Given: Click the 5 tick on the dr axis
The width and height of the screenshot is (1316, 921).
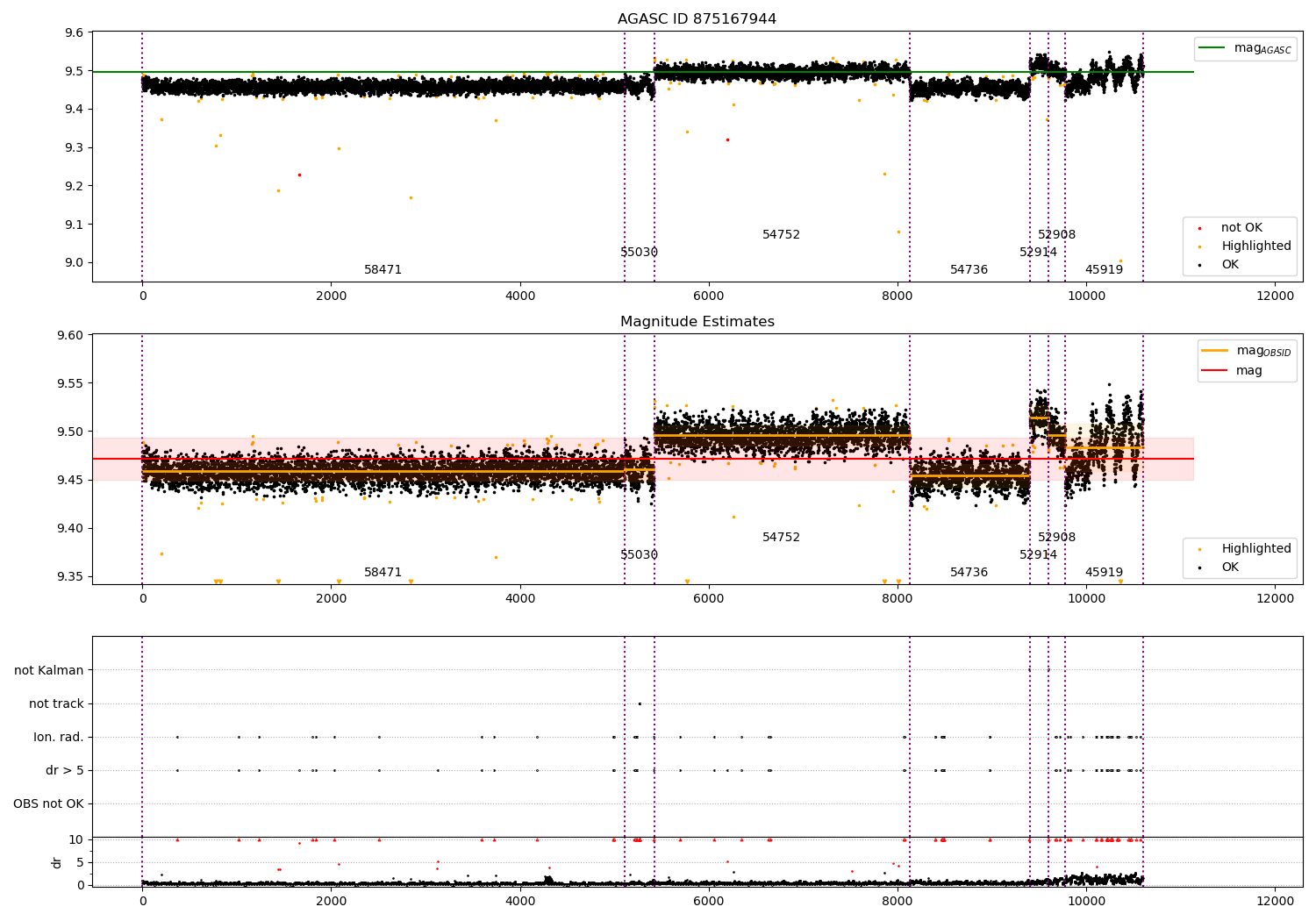Looking at the screenshot, I should tap(81, 862).
